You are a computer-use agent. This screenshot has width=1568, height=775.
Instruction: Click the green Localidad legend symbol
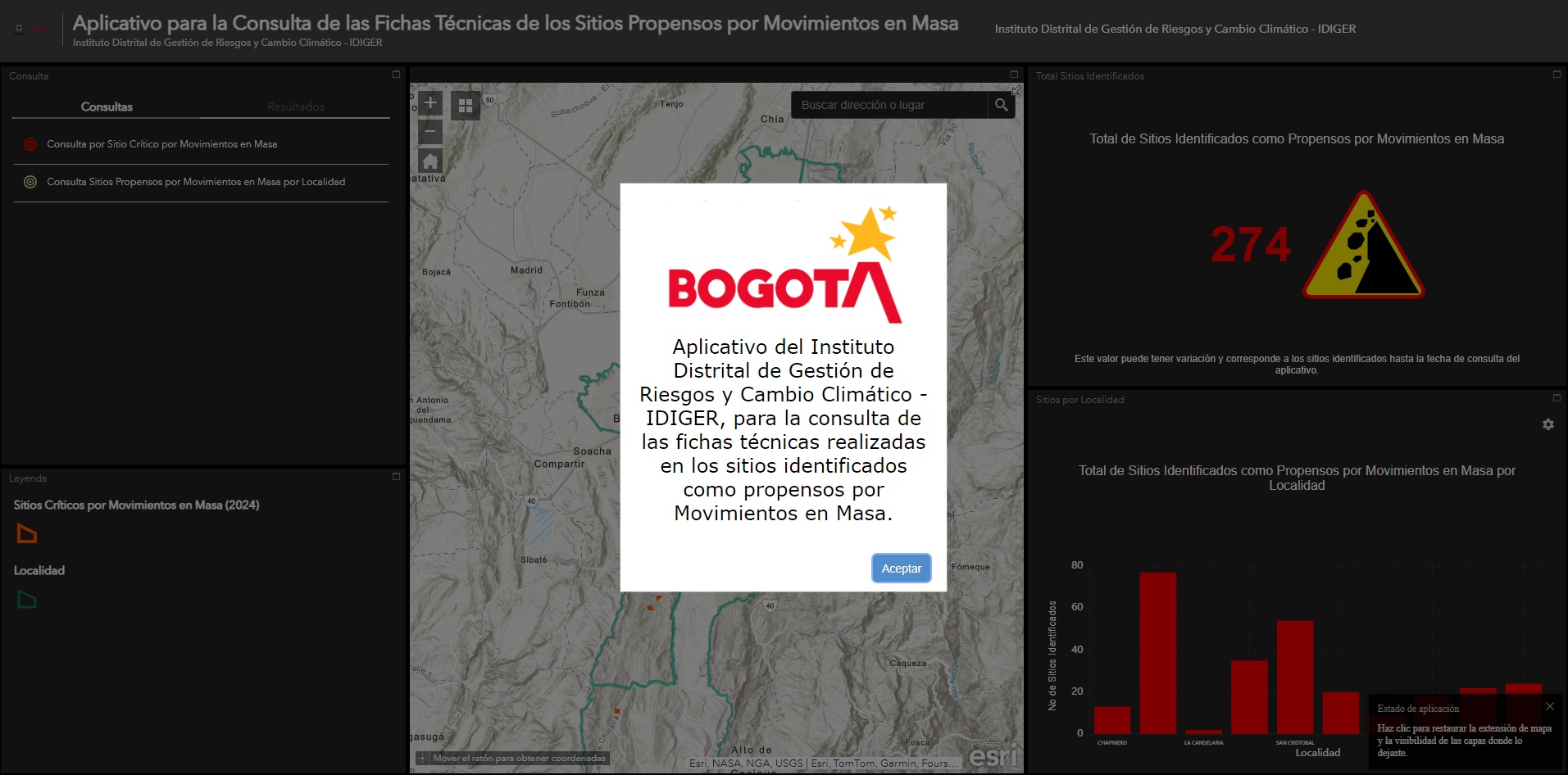point(27,600)
